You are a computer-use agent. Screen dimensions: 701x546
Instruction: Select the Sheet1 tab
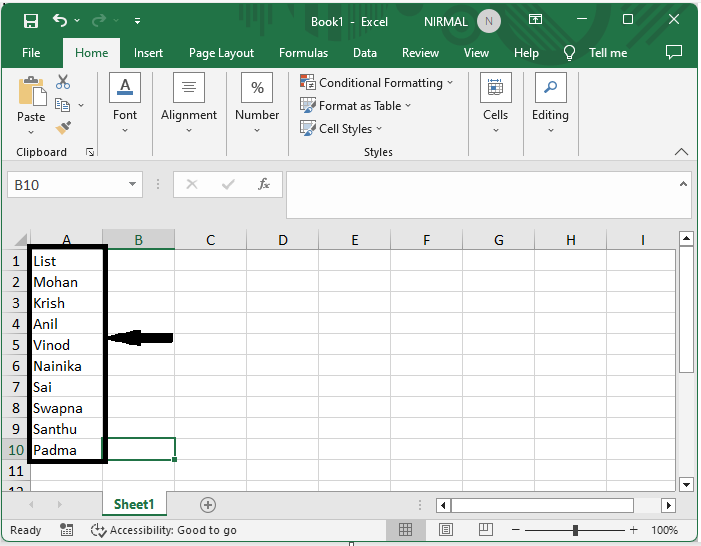(x=134, y=504)
